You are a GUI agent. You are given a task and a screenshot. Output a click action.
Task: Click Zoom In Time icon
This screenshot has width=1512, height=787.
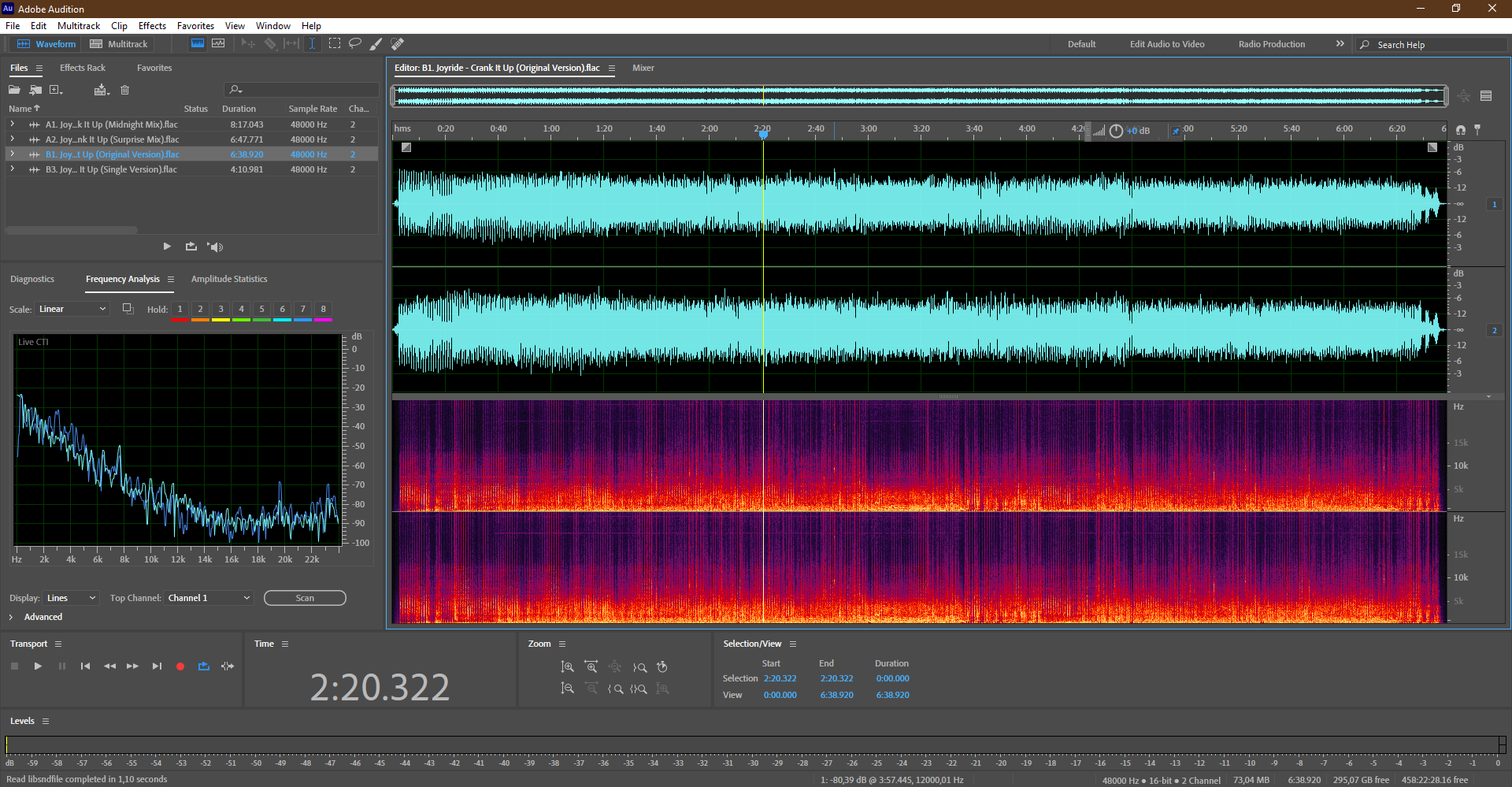pyautogui.click(x=591, y=667)
